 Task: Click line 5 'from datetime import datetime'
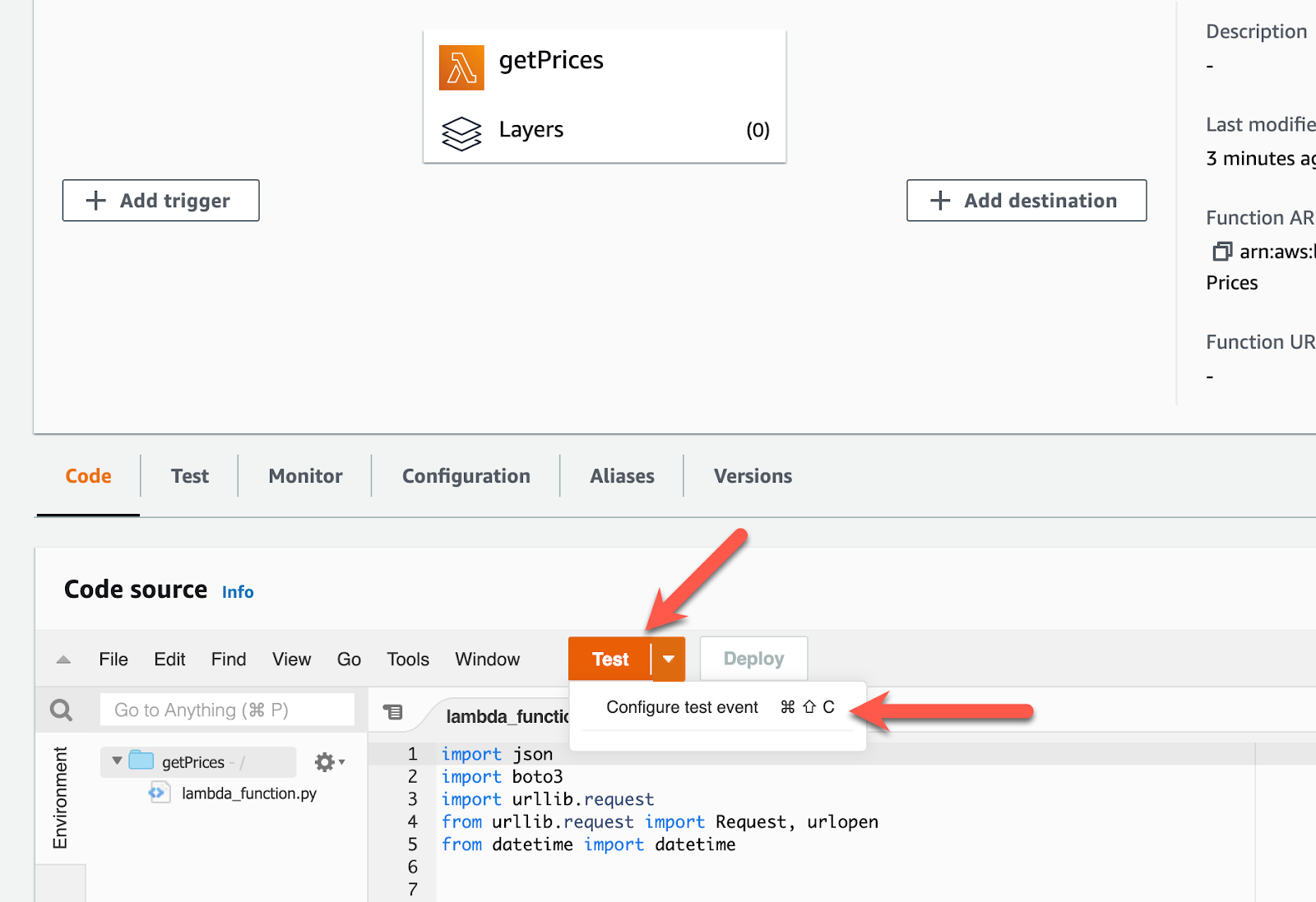pos(588,844)
